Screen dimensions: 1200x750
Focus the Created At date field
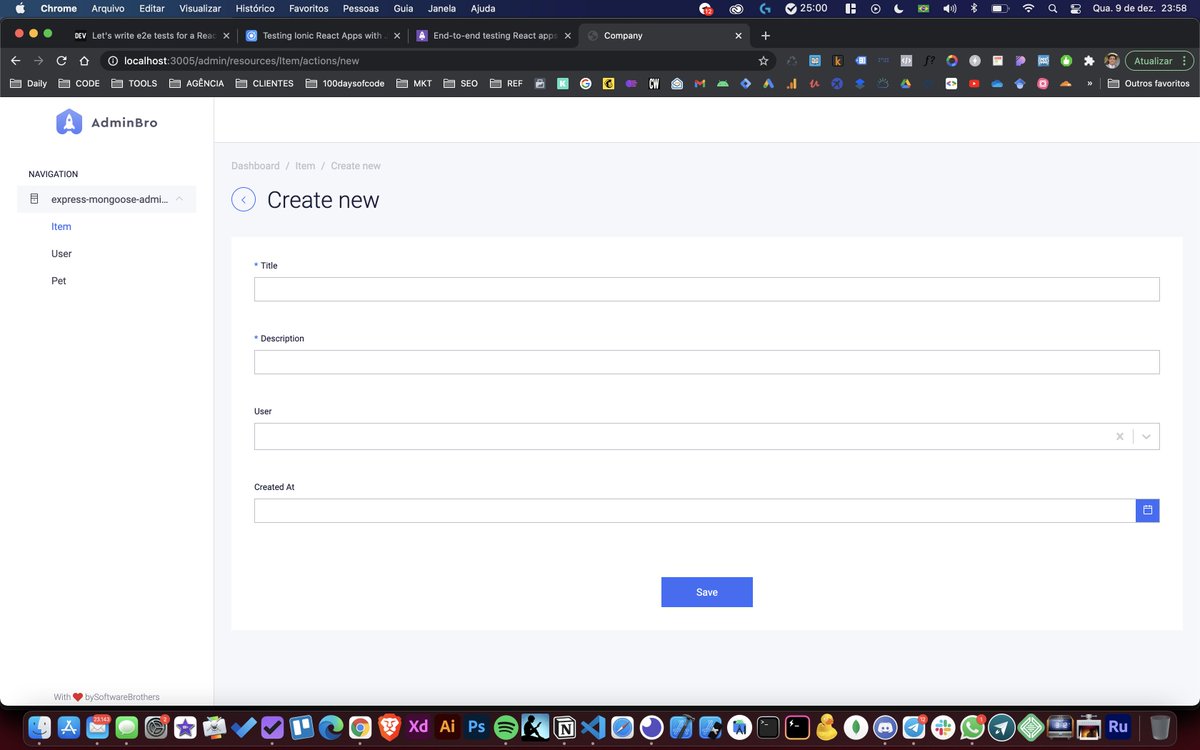[x=694, y=510]
